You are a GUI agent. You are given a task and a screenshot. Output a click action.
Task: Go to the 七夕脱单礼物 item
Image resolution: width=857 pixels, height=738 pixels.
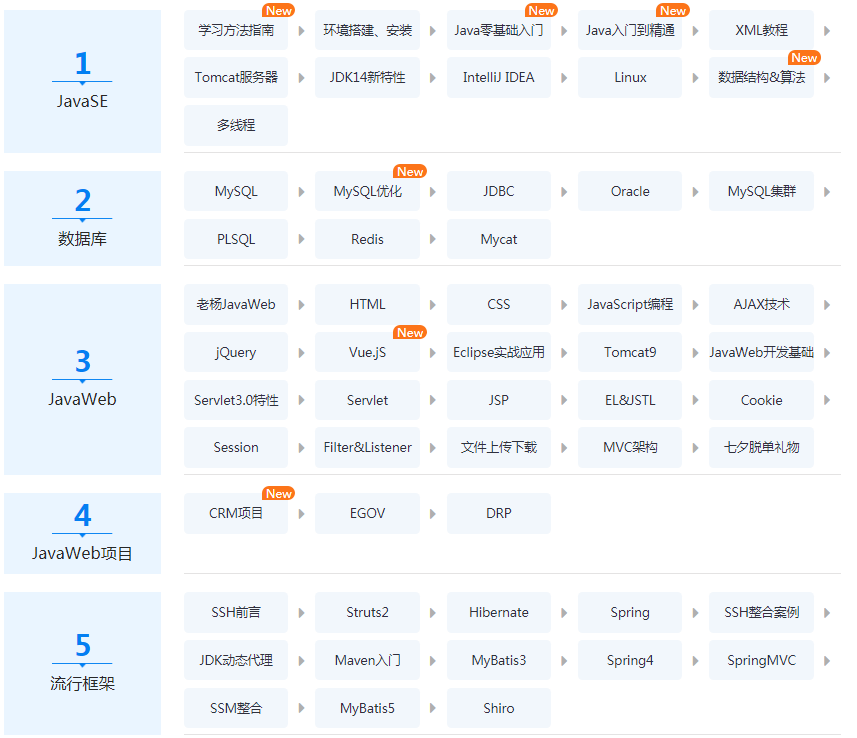point(761,448)
